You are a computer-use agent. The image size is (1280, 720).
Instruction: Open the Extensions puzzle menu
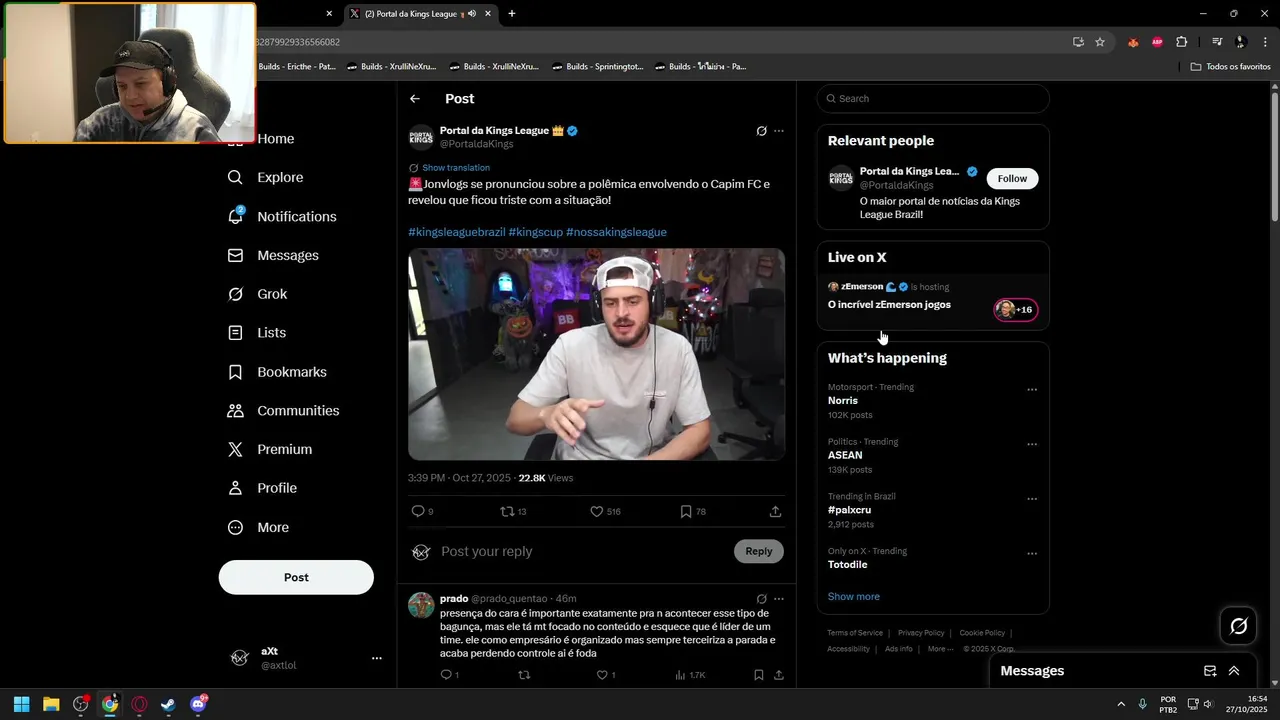1182,42
